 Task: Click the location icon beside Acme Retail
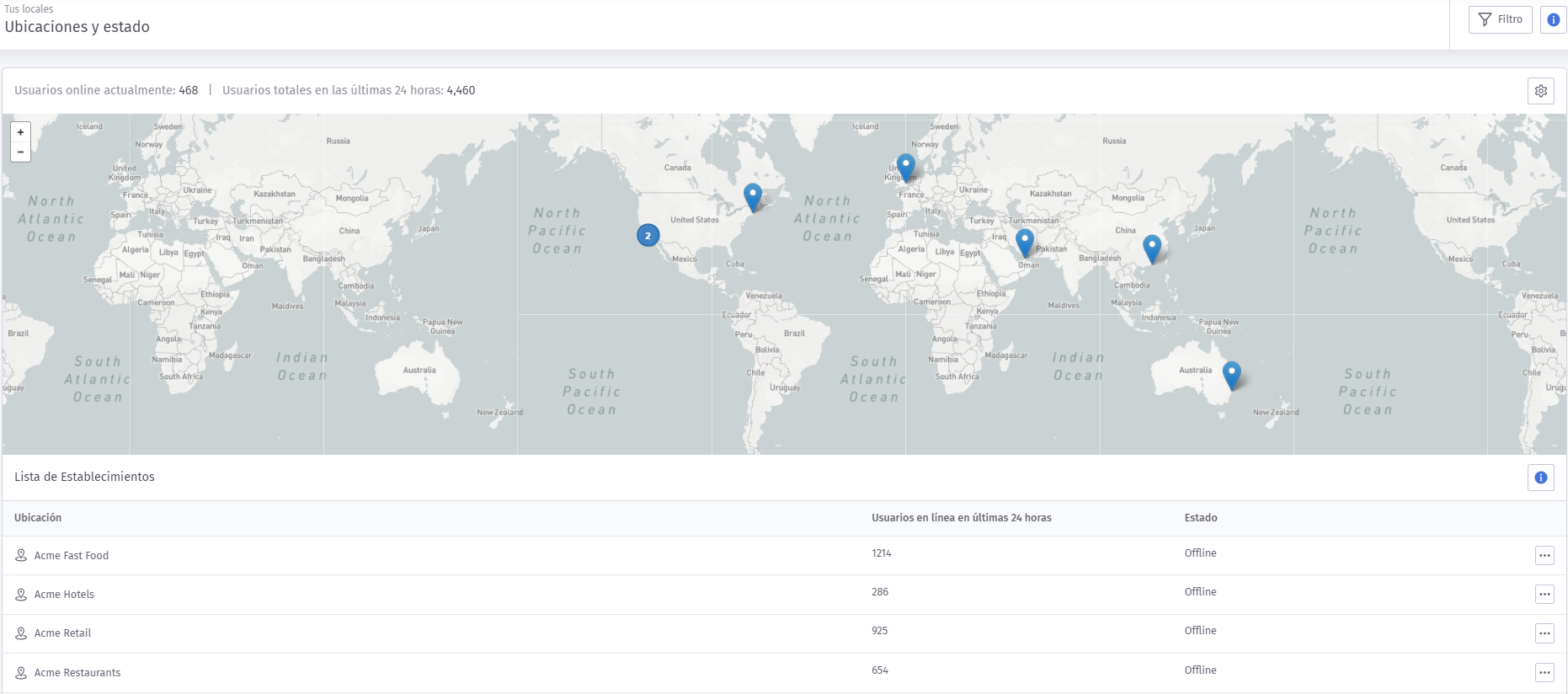(21, 633)
